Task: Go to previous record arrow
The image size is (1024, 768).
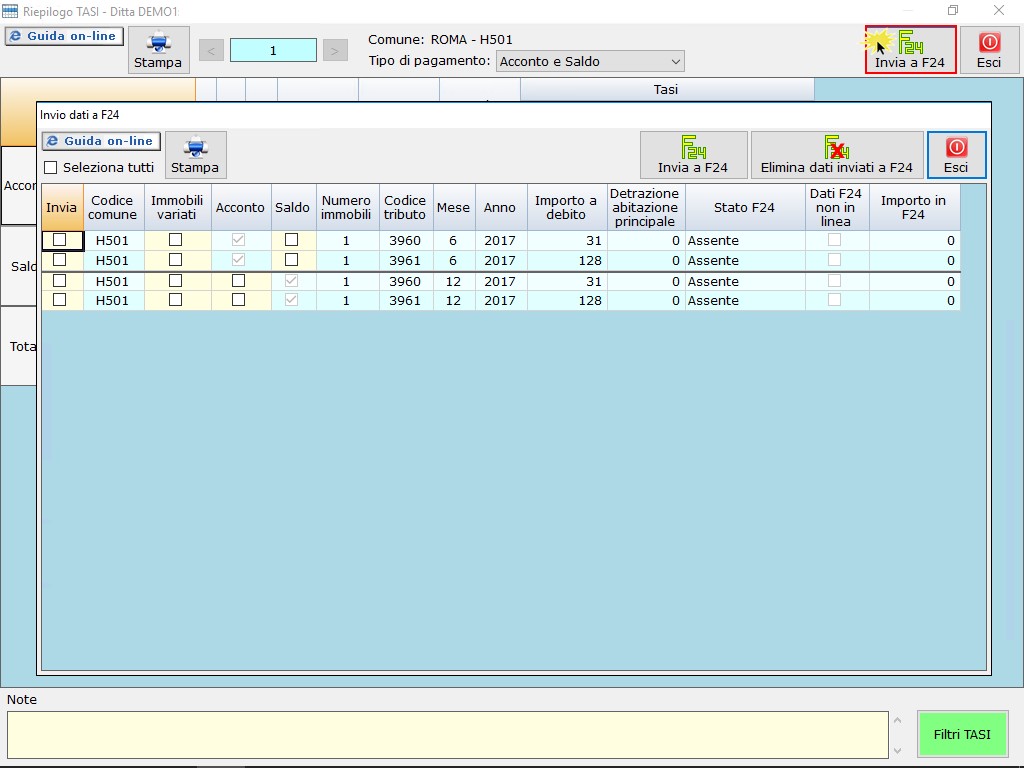Action: [x=211, y=50]
